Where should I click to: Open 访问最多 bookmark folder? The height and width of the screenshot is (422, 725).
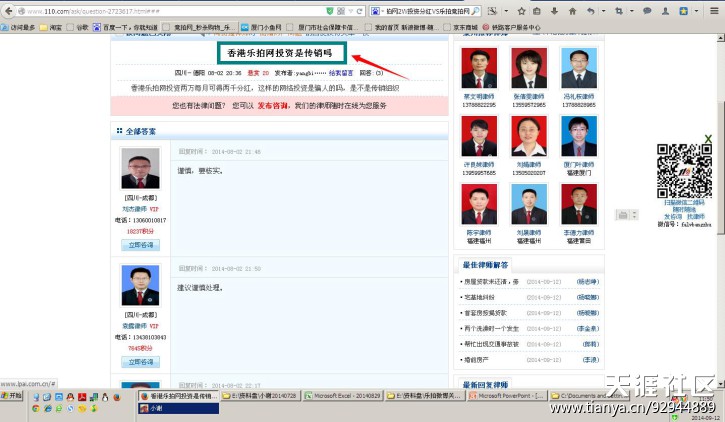(x=18, y=27)
